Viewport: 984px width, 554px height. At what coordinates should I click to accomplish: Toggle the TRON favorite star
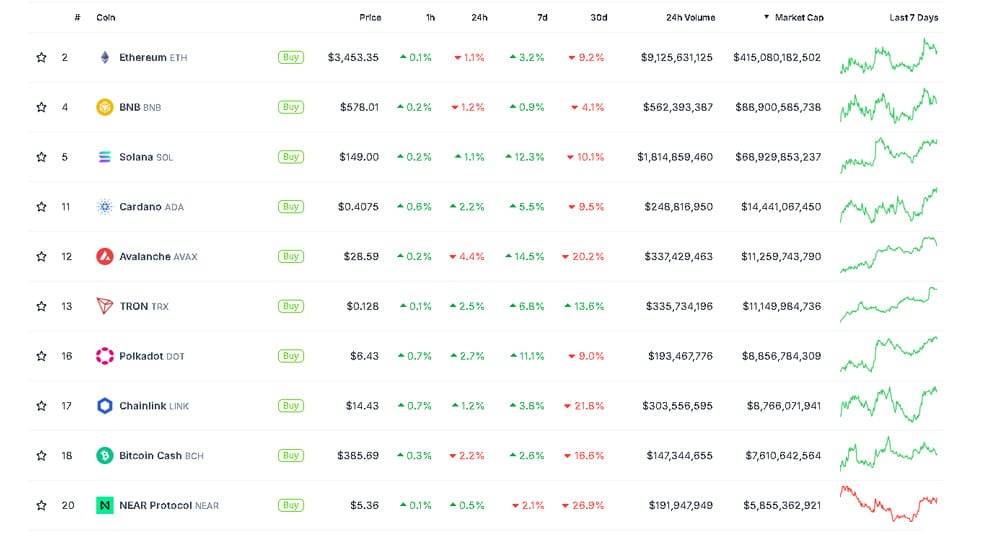pos(41,306)
